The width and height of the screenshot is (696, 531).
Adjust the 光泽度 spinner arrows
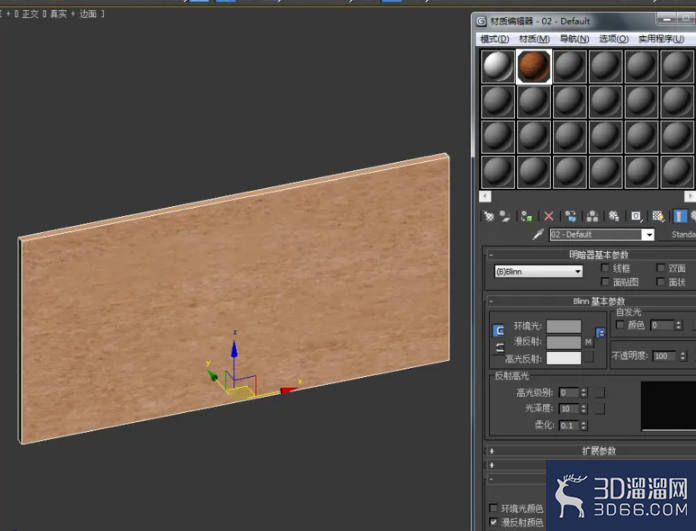click(x=584, y=408)
